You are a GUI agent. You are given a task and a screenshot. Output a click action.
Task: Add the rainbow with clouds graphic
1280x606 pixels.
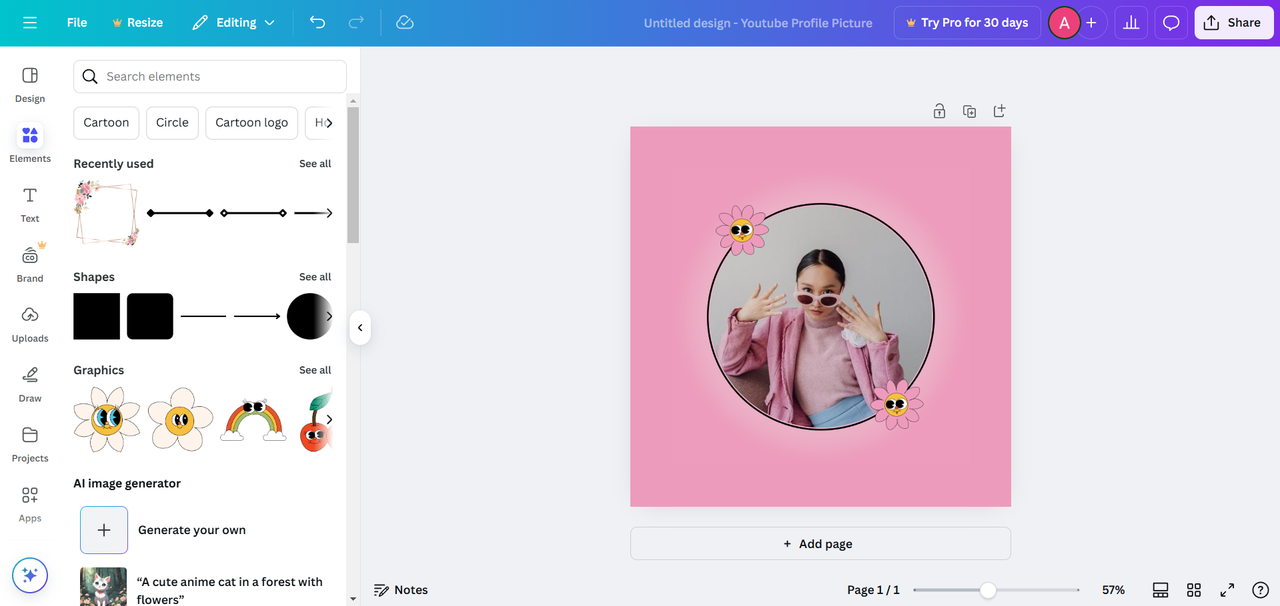(x=254, y=420)
